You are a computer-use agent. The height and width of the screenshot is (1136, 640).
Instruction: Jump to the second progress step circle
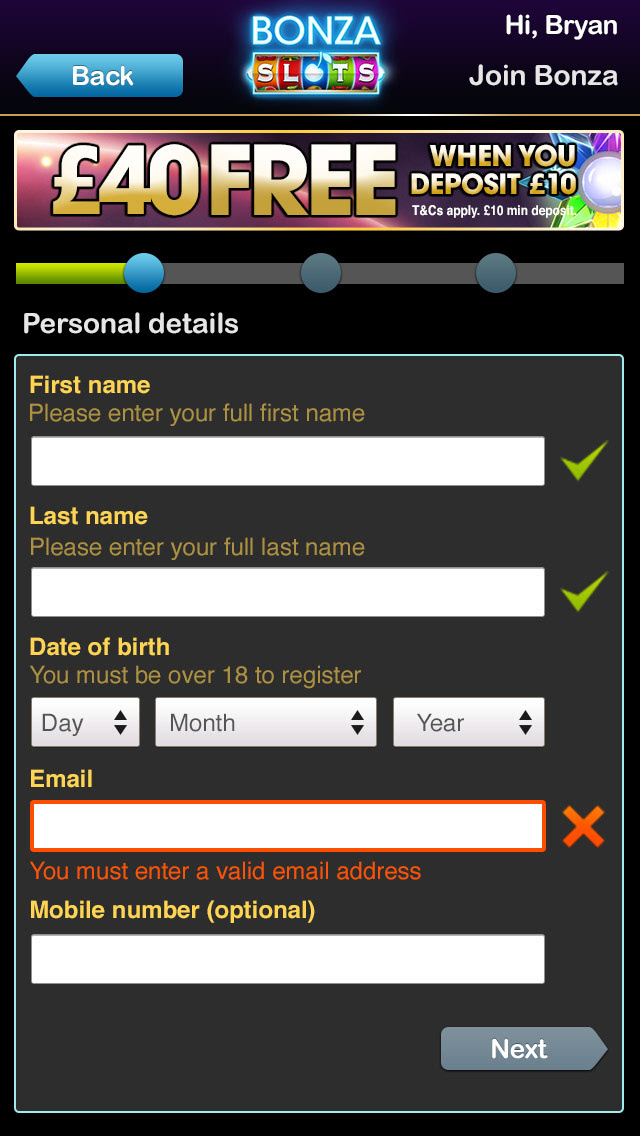[321, 273]
